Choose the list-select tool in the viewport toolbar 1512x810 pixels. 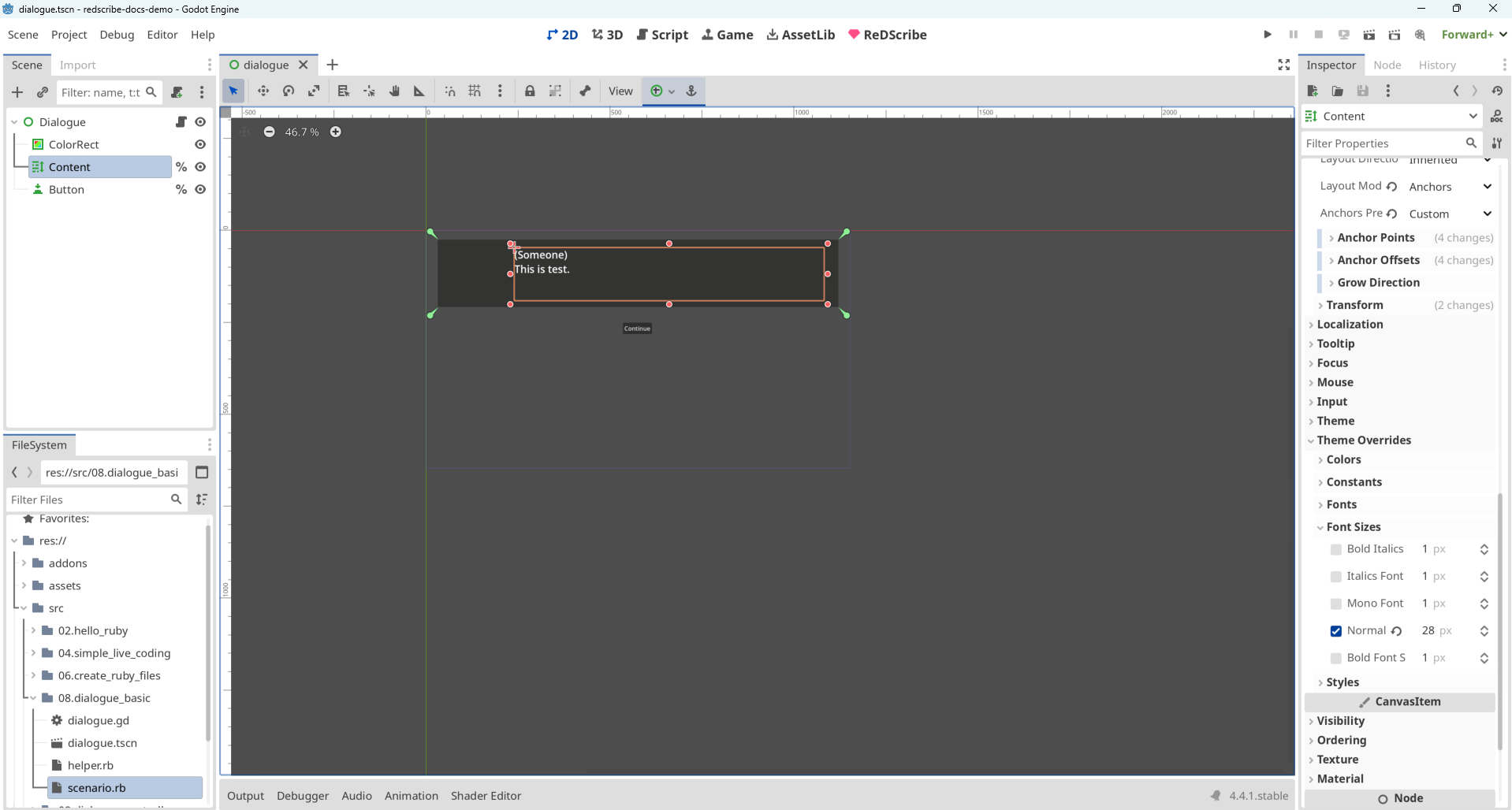click(x=343, y=91)
